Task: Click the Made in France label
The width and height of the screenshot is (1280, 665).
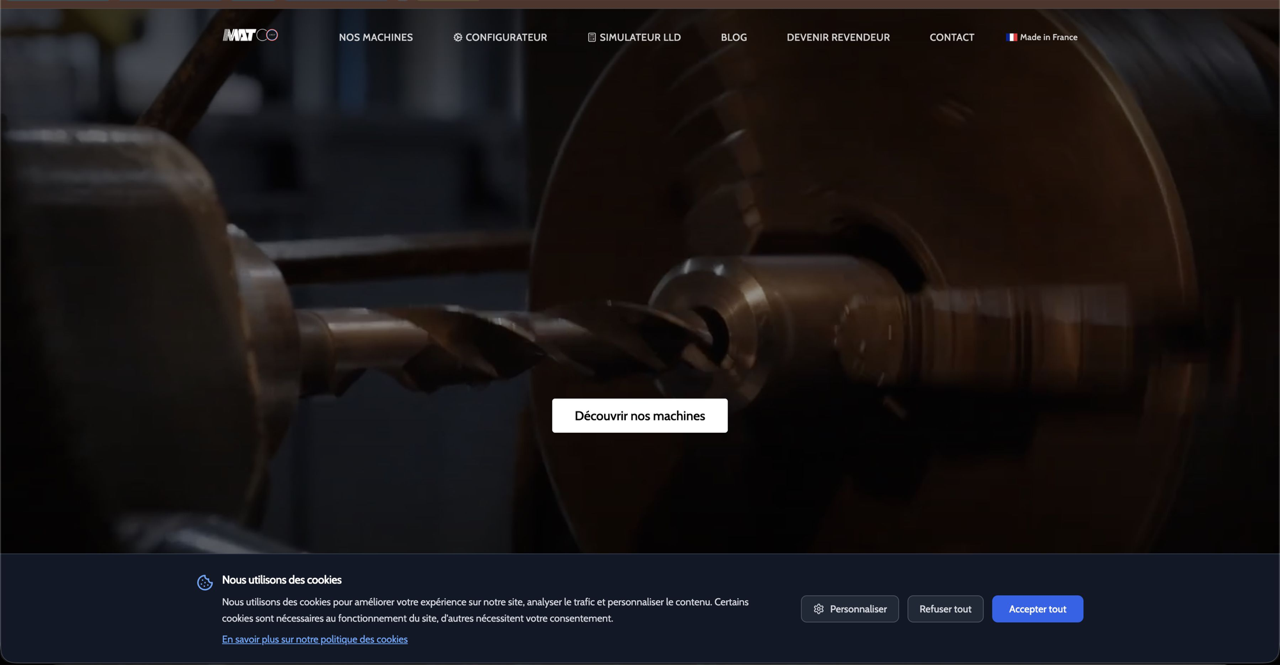Action: pyautogui.click(x=1048, y=37)
